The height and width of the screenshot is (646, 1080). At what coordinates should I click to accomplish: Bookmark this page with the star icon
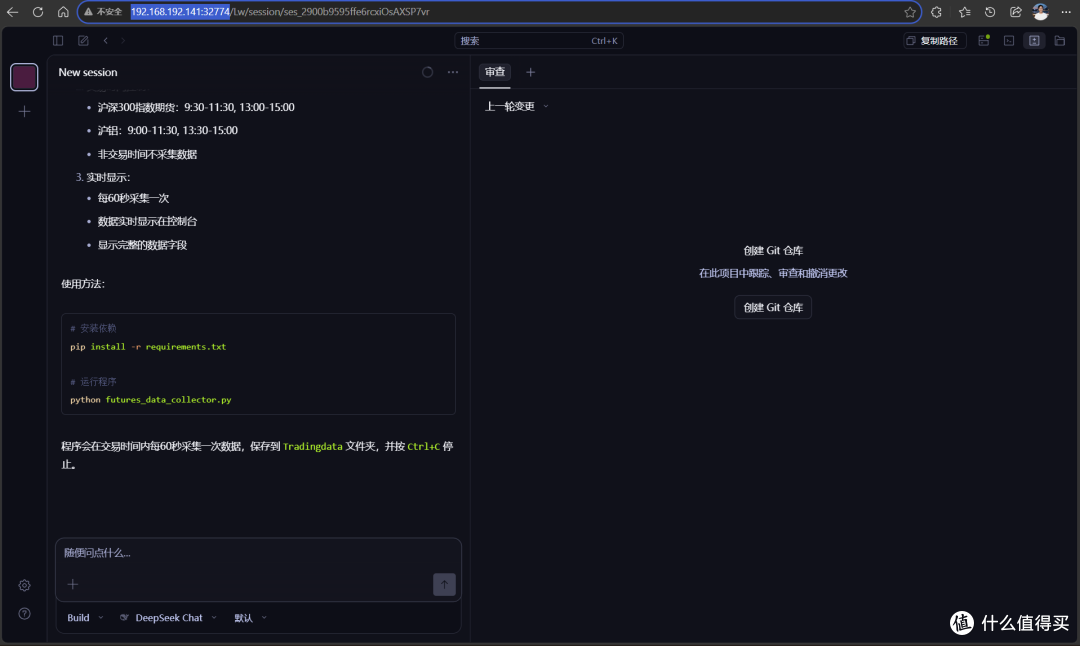point(910,12)
